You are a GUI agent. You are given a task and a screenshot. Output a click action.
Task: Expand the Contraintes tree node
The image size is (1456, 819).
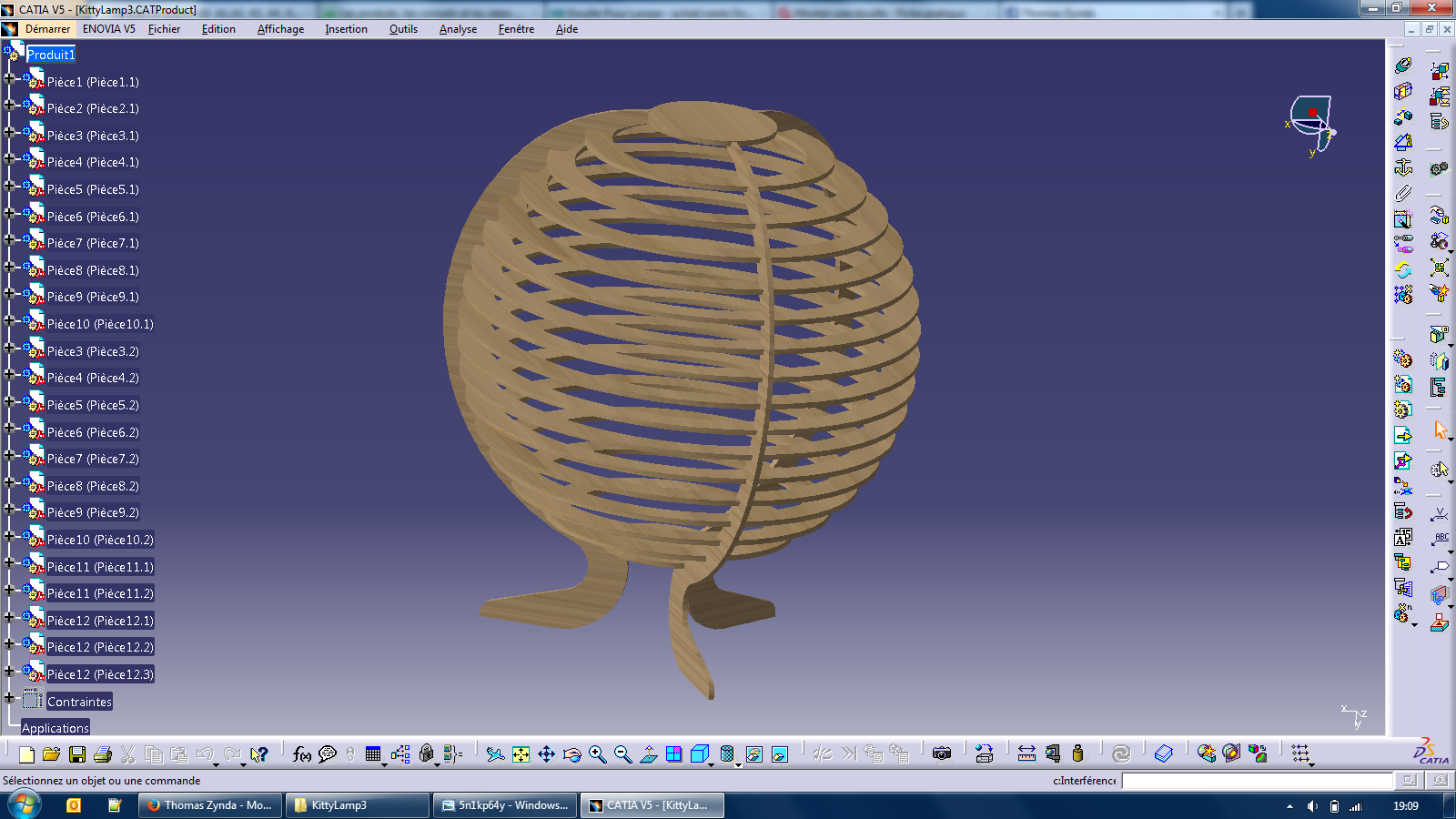pyautogui.click(x=9, y=698)
